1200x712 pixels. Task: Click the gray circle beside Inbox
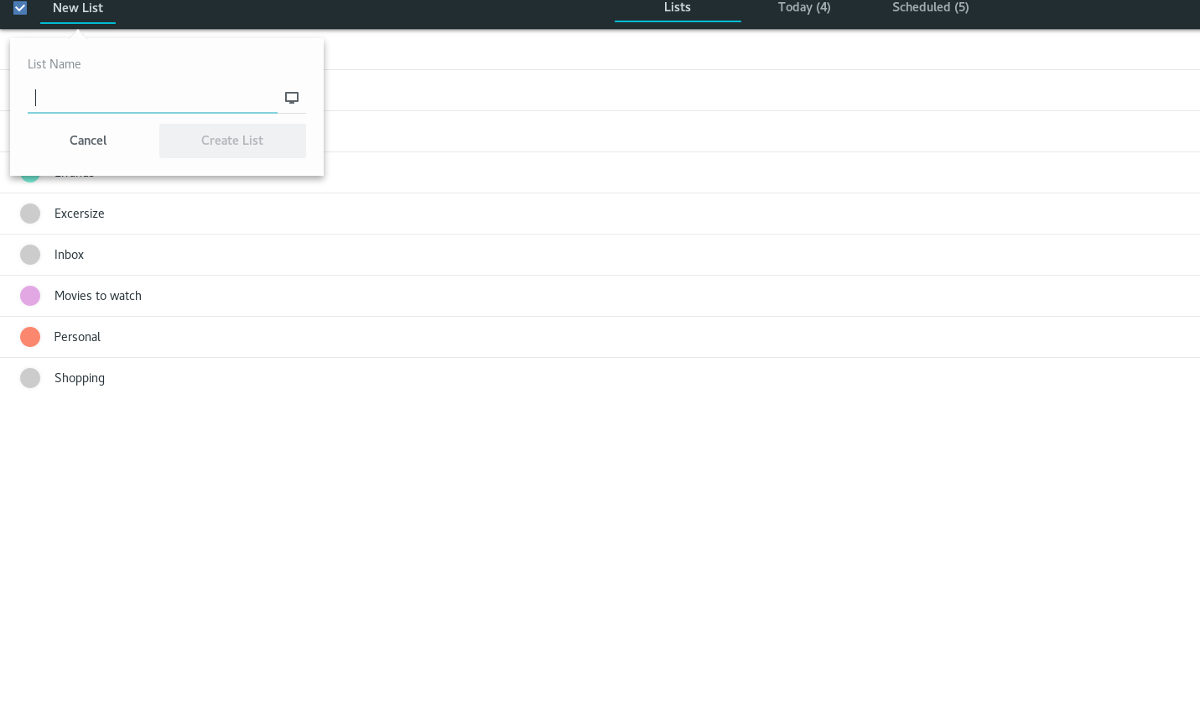[30, 255]
